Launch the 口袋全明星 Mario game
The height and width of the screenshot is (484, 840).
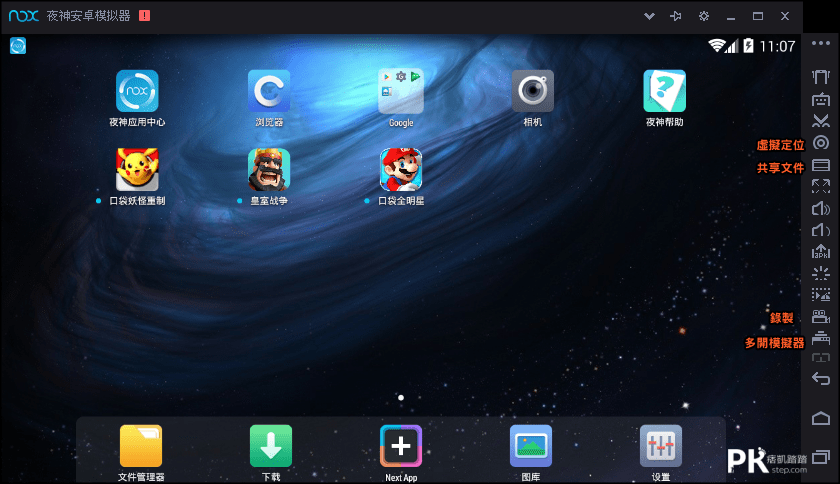coord(401,169)
